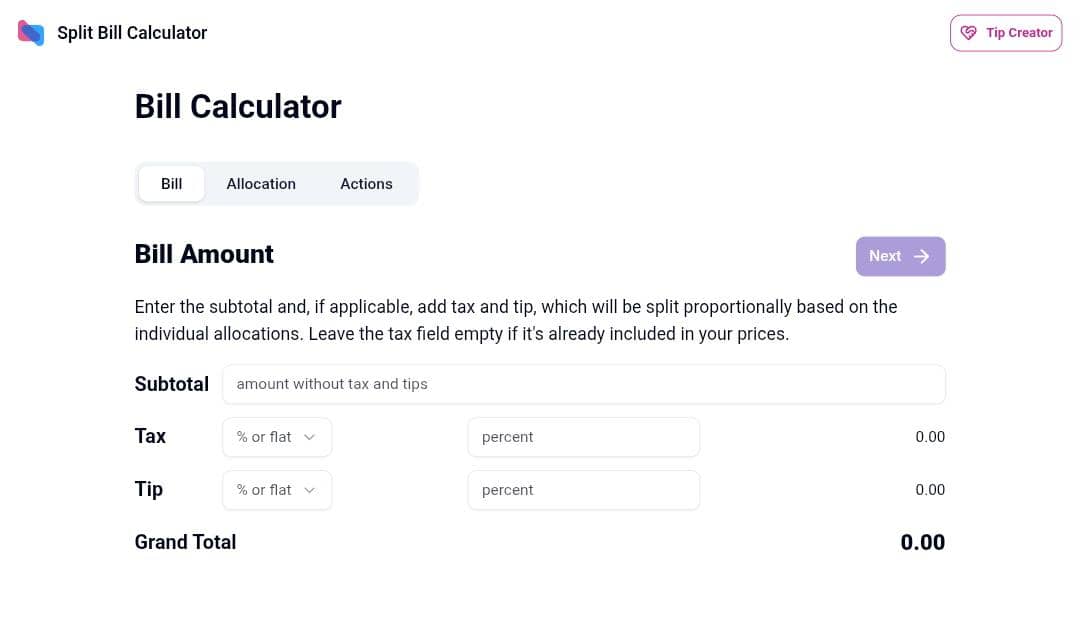Click the heart icon in Tip Creator

(x=968, y=33)
